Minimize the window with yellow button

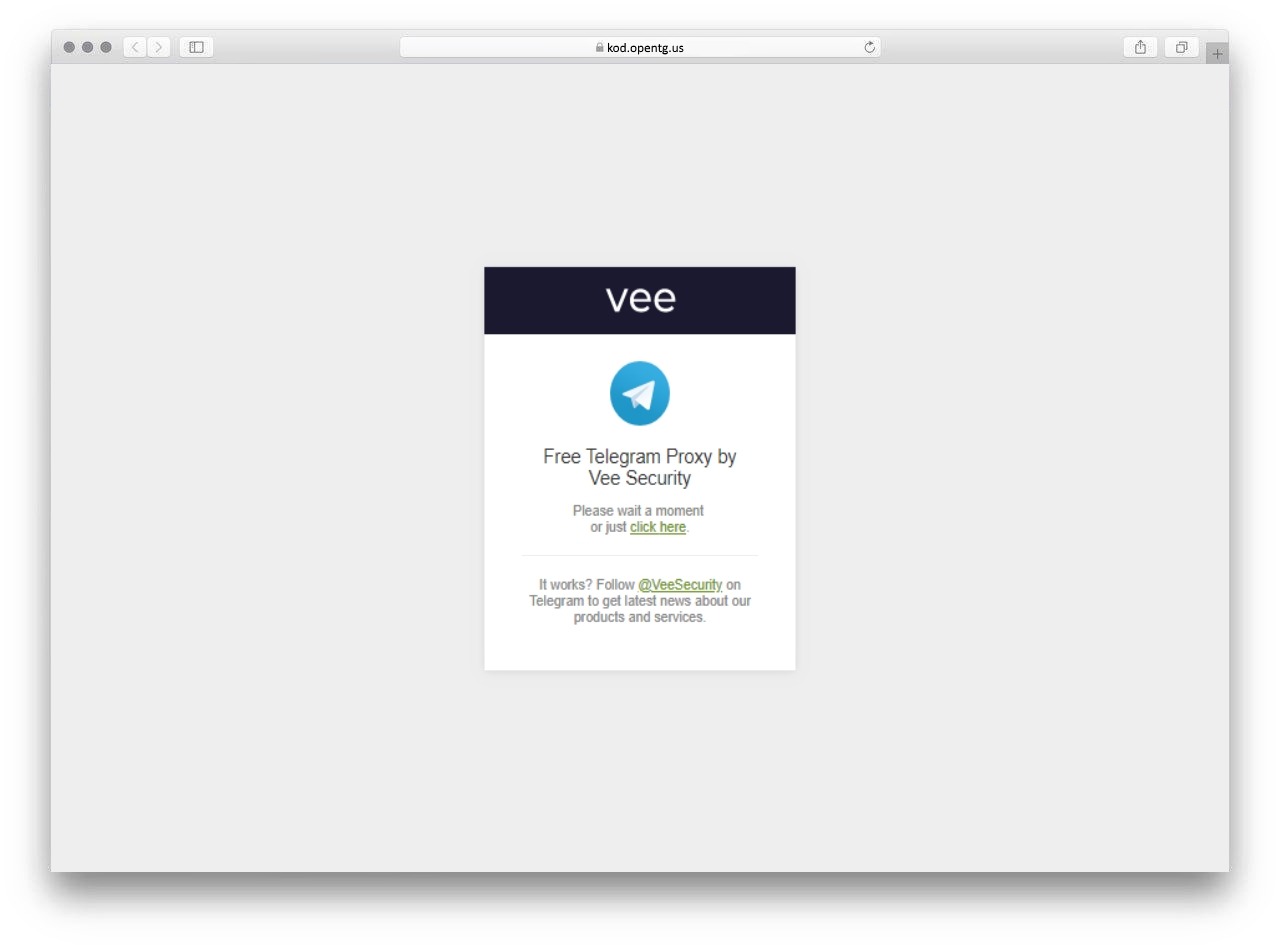pyautogui.click(x=87, y=47)
